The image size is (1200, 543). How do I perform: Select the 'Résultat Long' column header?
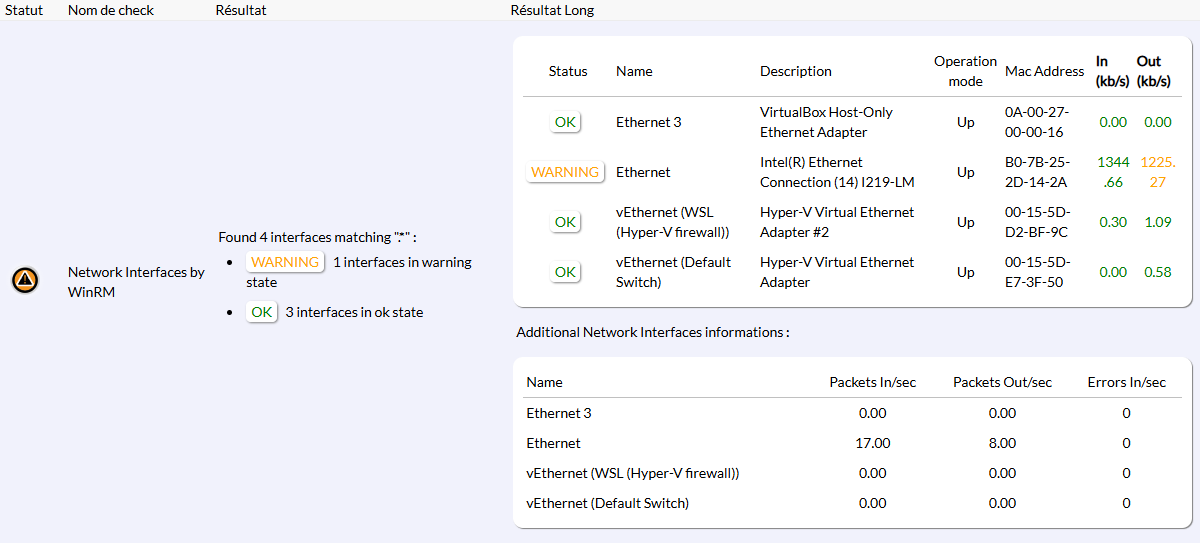(552, 10)
